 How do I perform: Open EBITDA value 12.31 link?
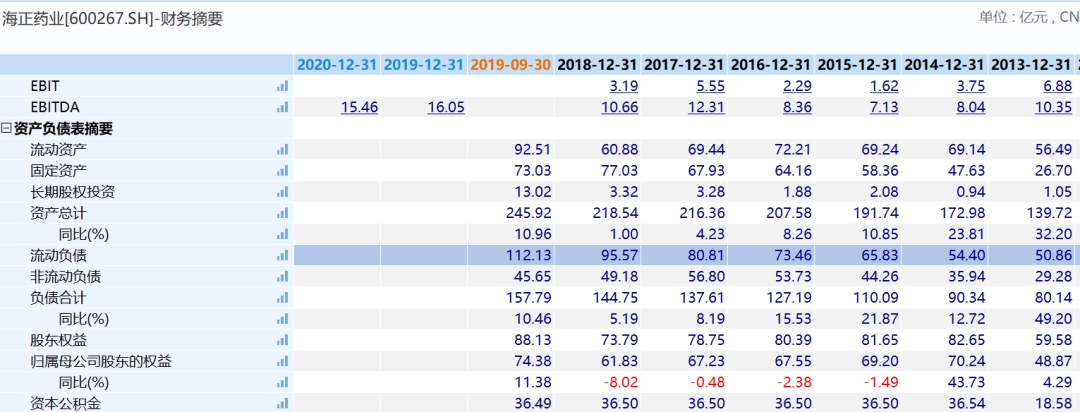[x=707, y=107]
